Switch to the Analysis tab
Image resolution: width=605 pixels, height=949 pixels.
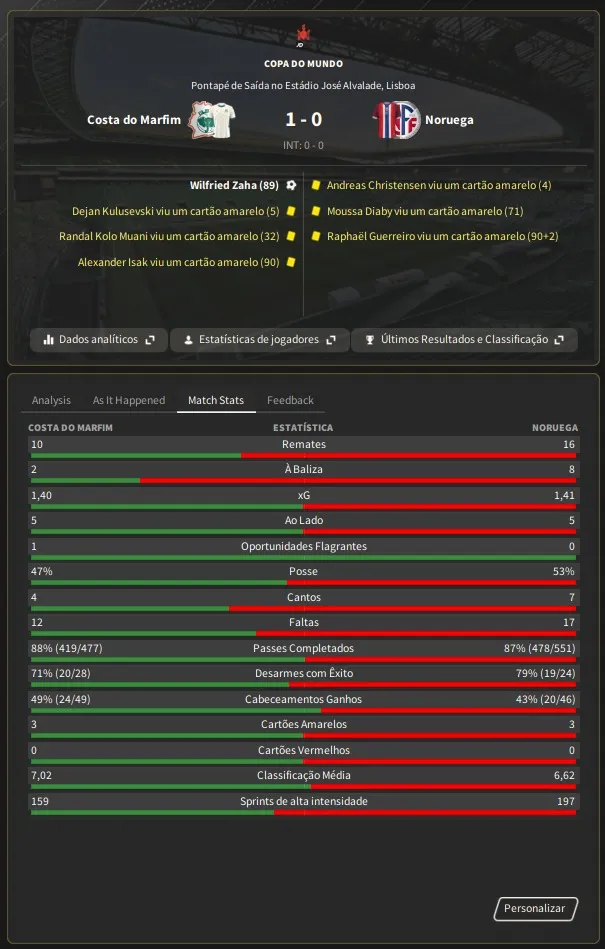click(x=51, y=400)
